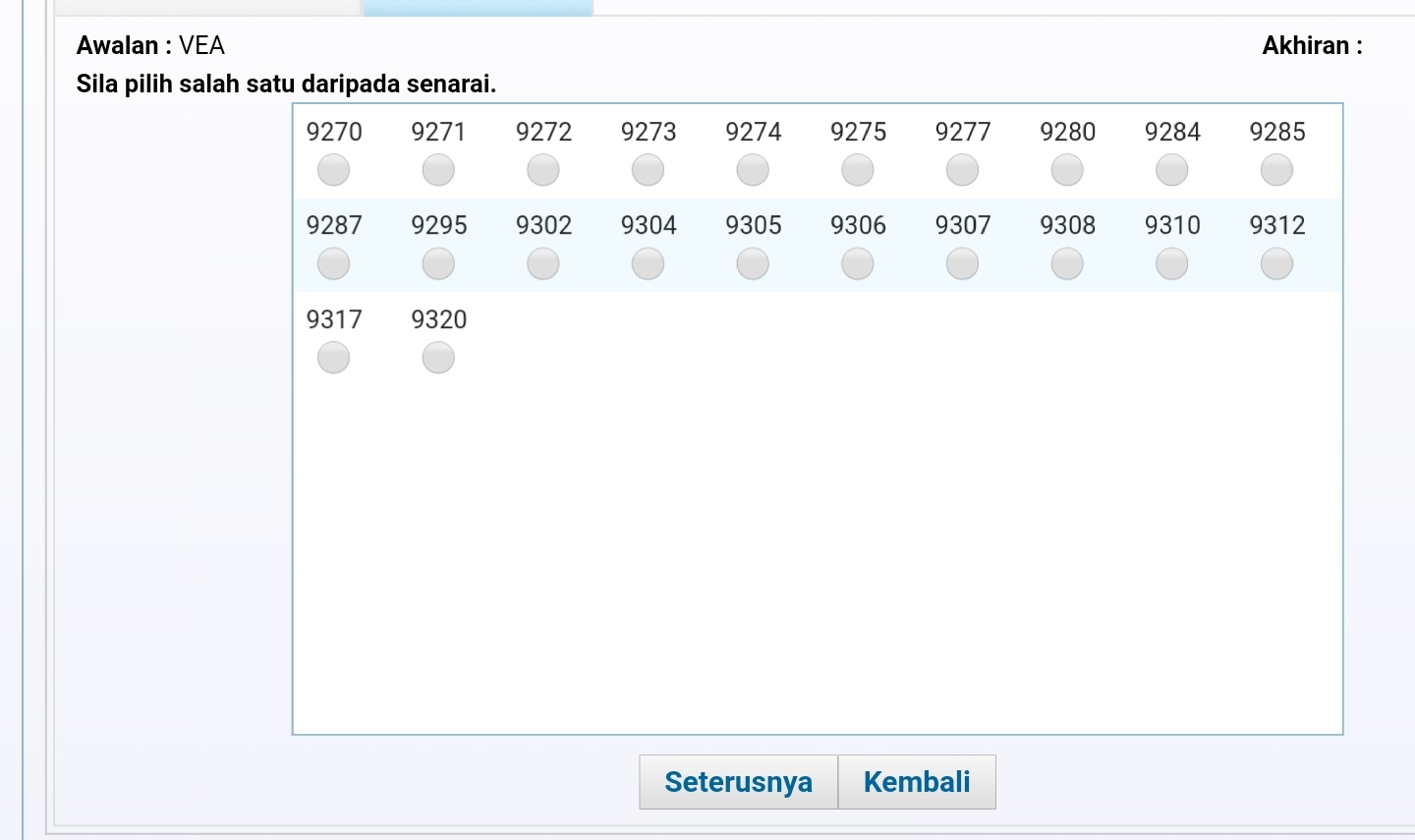The image size is (1415, 840).
Task: Choose the 9305 option
Action: coord(753,263)
